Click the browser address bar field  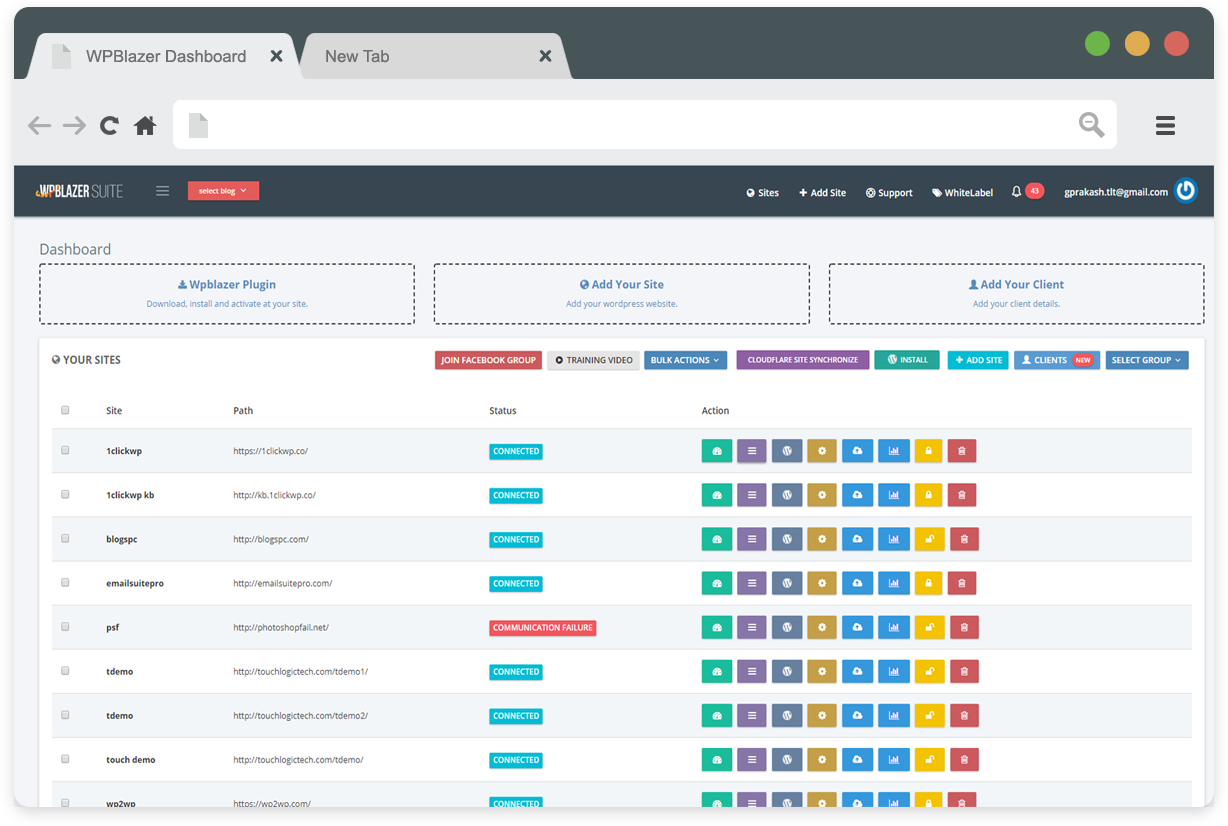coord(645,125)
